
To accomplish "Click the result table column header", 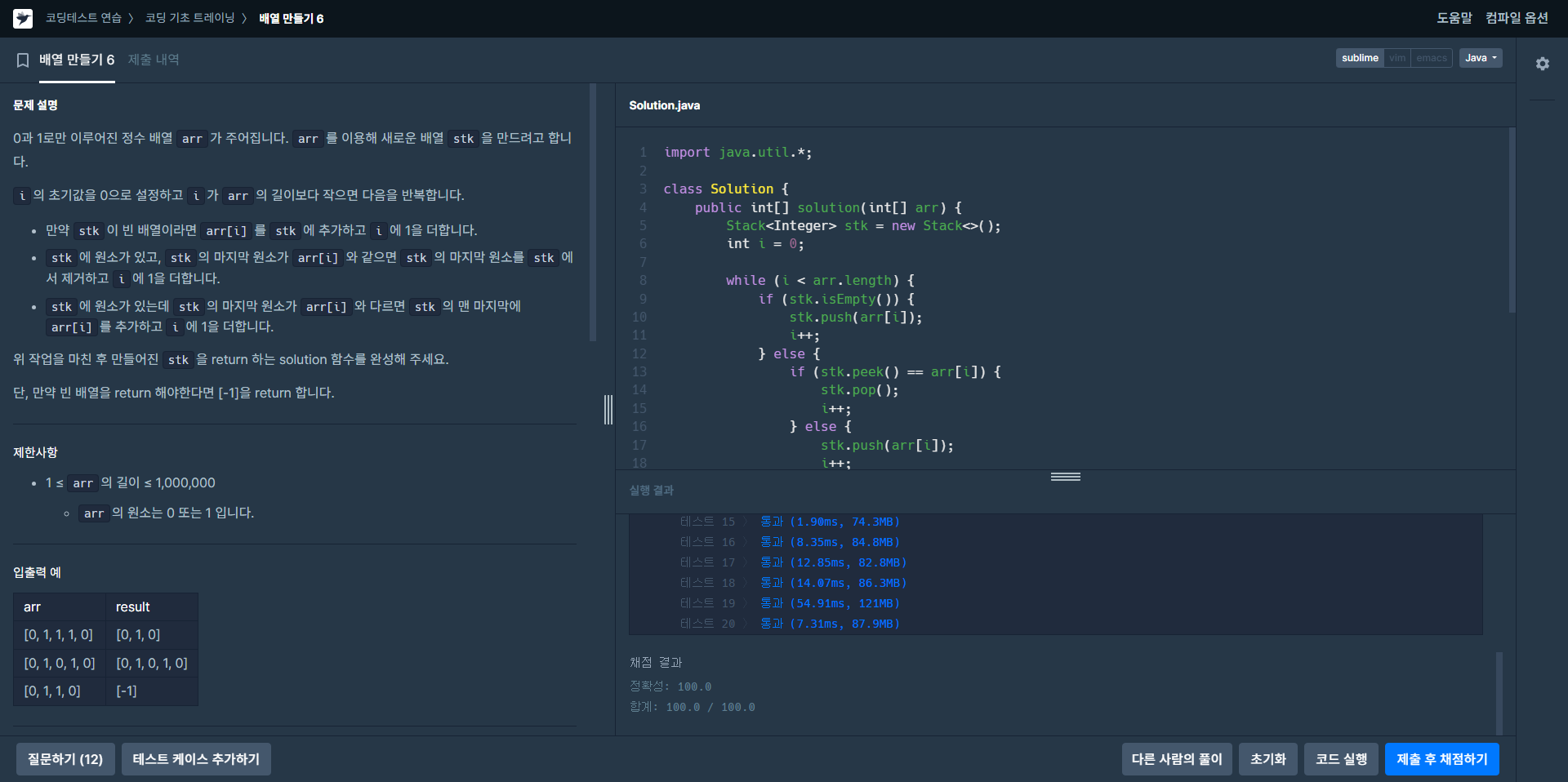I will coord(152,606).
